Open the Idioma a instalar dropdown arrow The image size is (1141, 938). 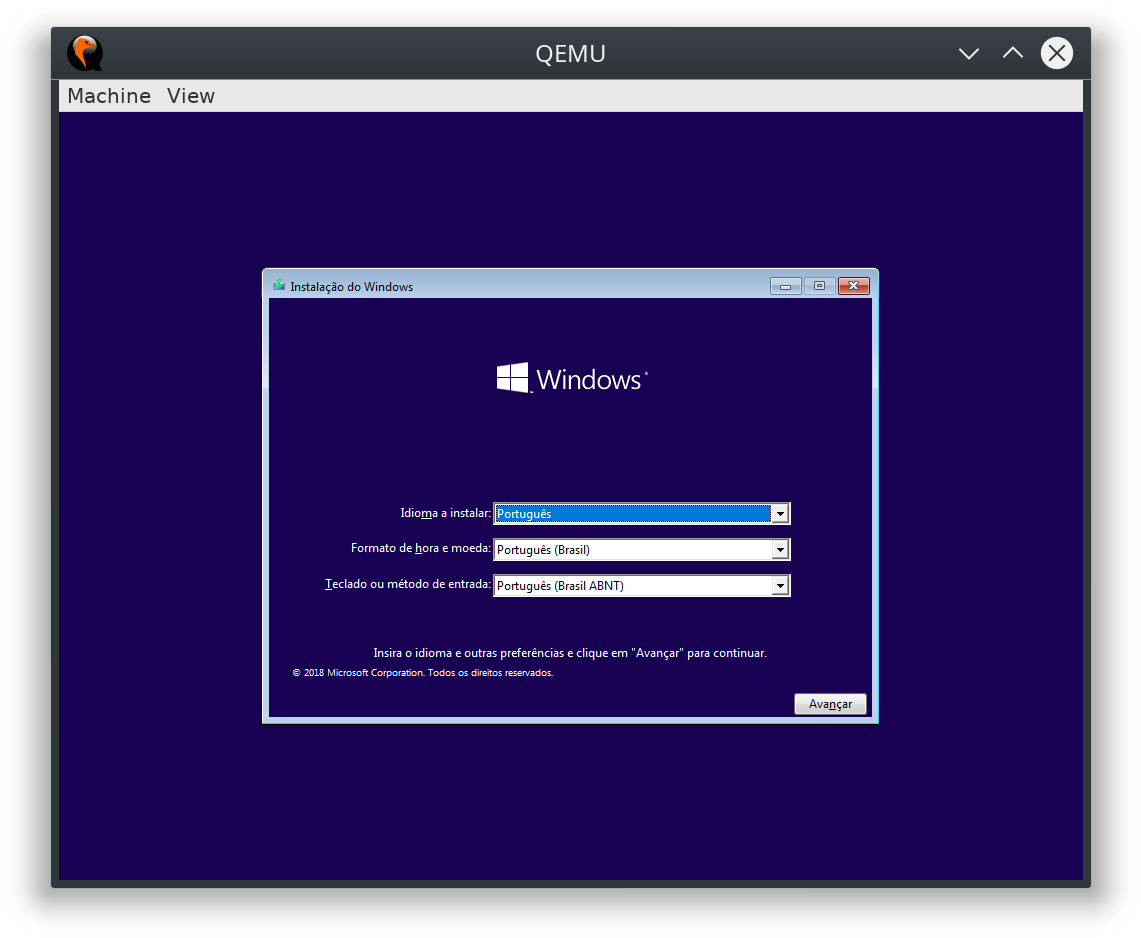click(x=780, y=514)
